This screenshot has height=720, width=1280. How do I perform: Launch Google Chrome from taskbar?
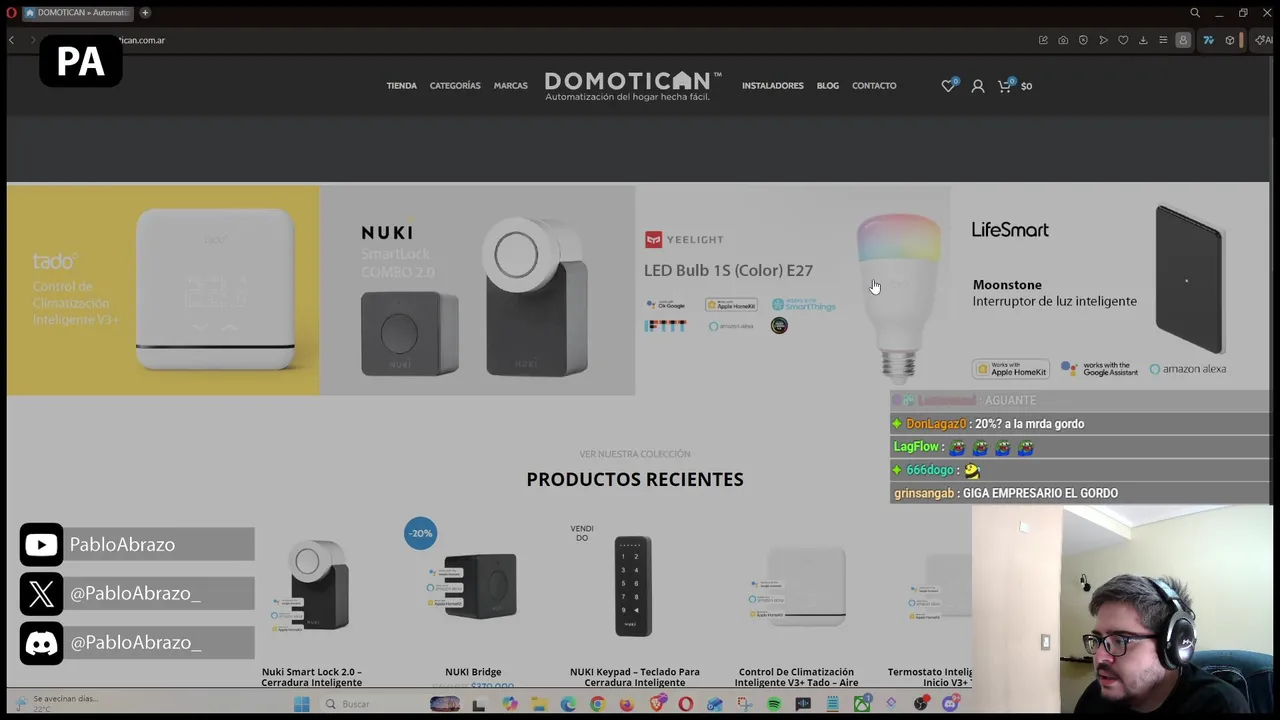598,704
